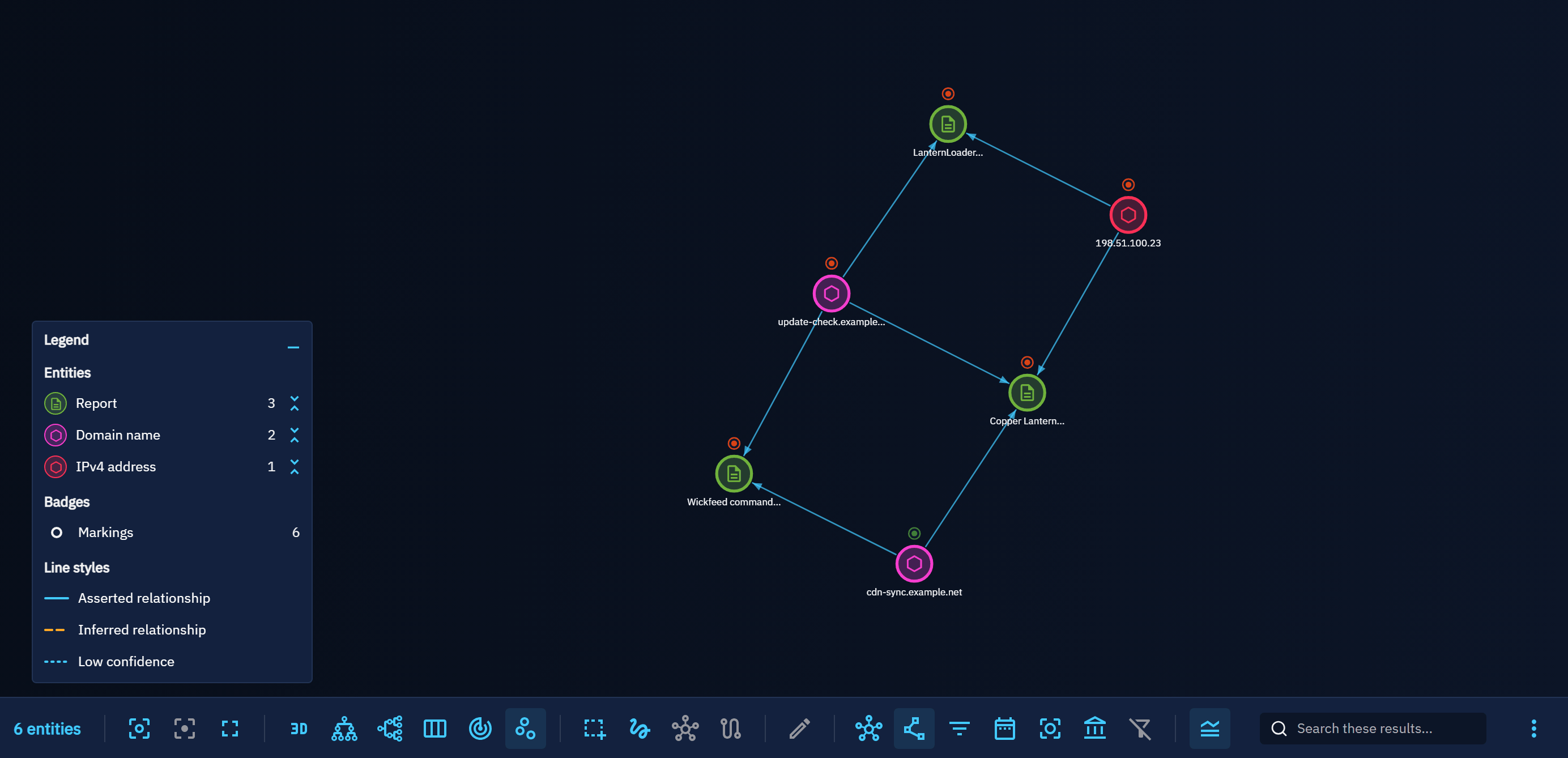
Task: Toggle the legend layers icon
Action: coord(1209,728)
